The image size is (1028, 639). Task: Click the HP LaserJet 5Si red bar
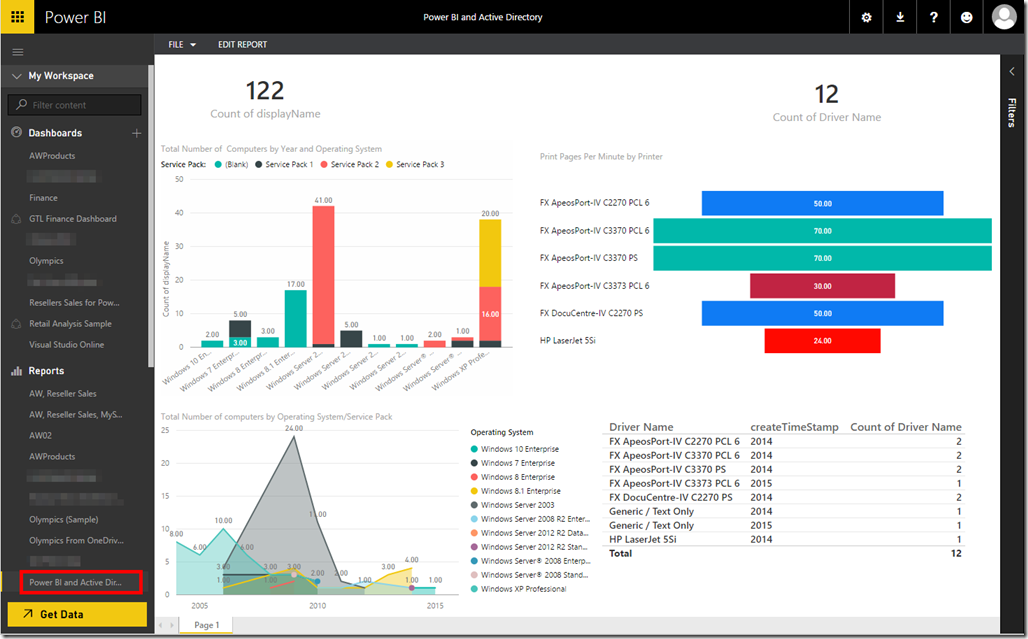click(822, 341)
